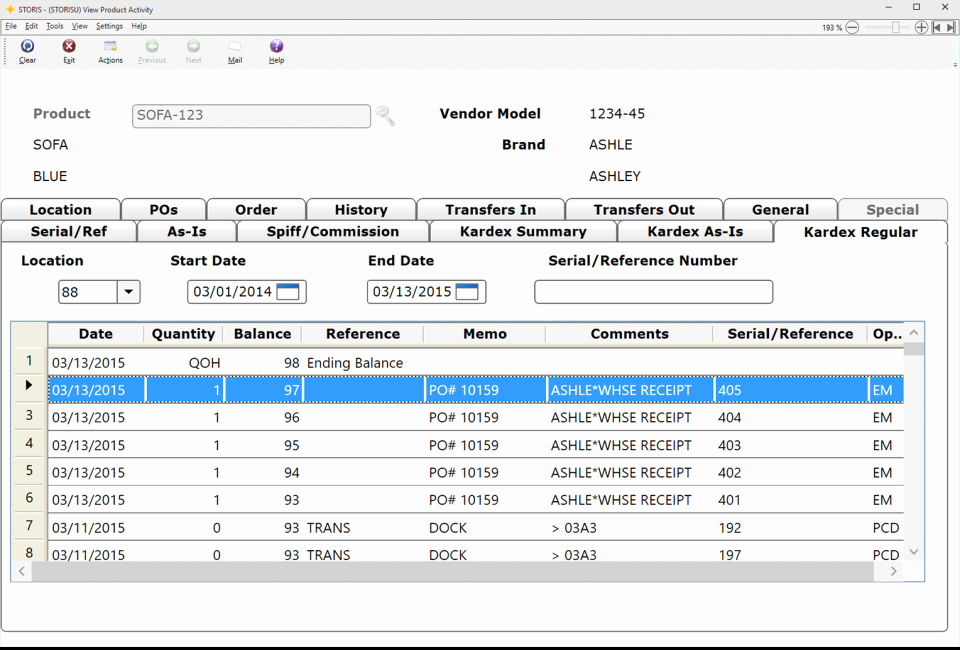Image resolution: width=960 pixels, height=650 pixels.
Task: Open the Help menu in menu bar
Action: pos(139,26)
